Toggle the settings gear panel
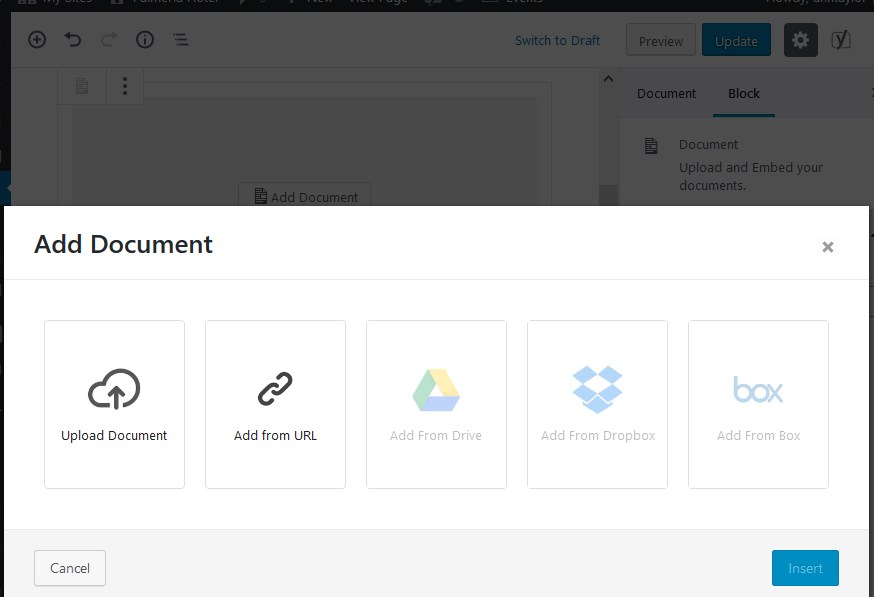 coord(800,40)
